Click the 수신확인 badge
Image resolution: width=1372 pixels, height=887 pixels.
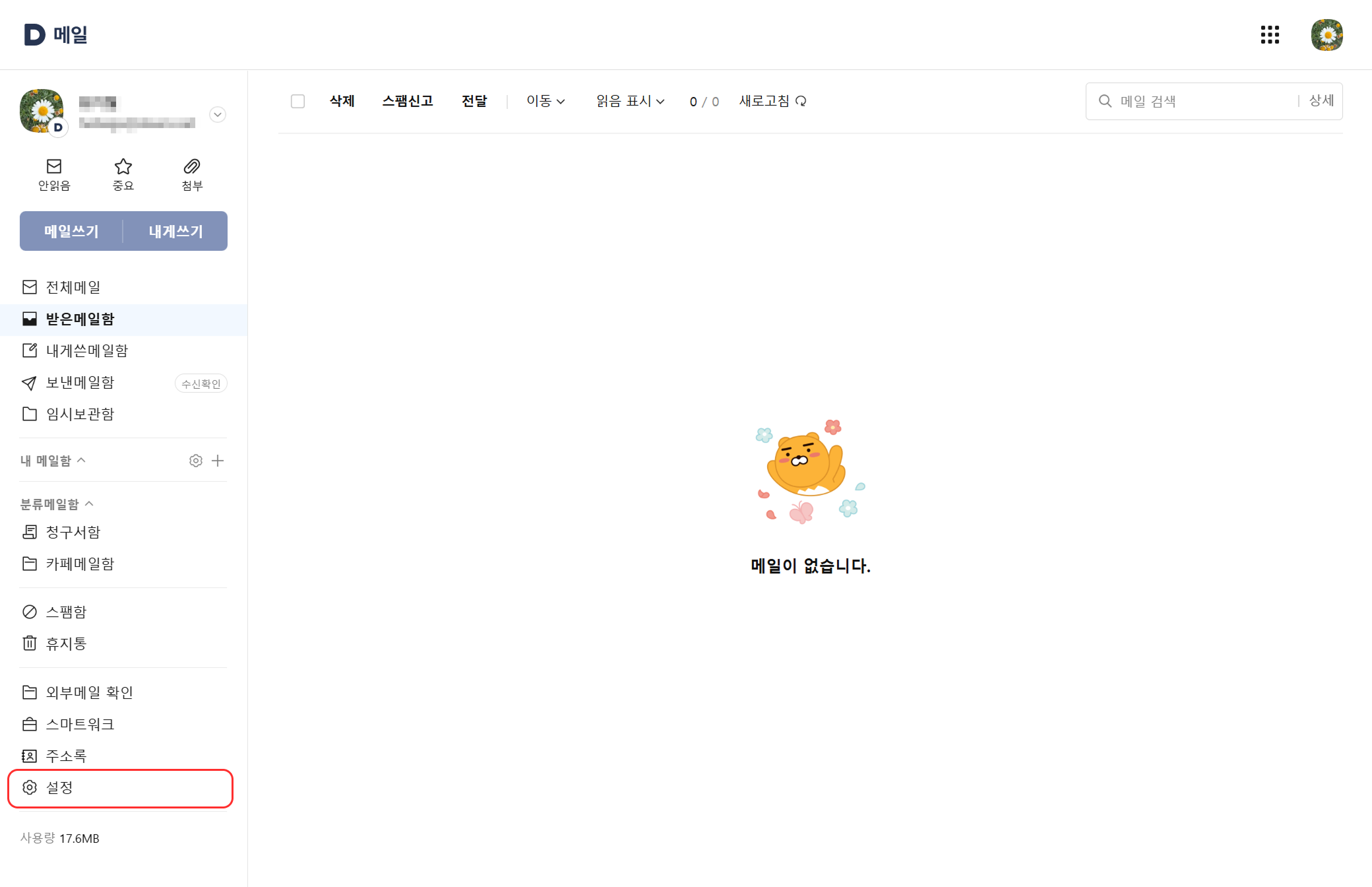201,383
